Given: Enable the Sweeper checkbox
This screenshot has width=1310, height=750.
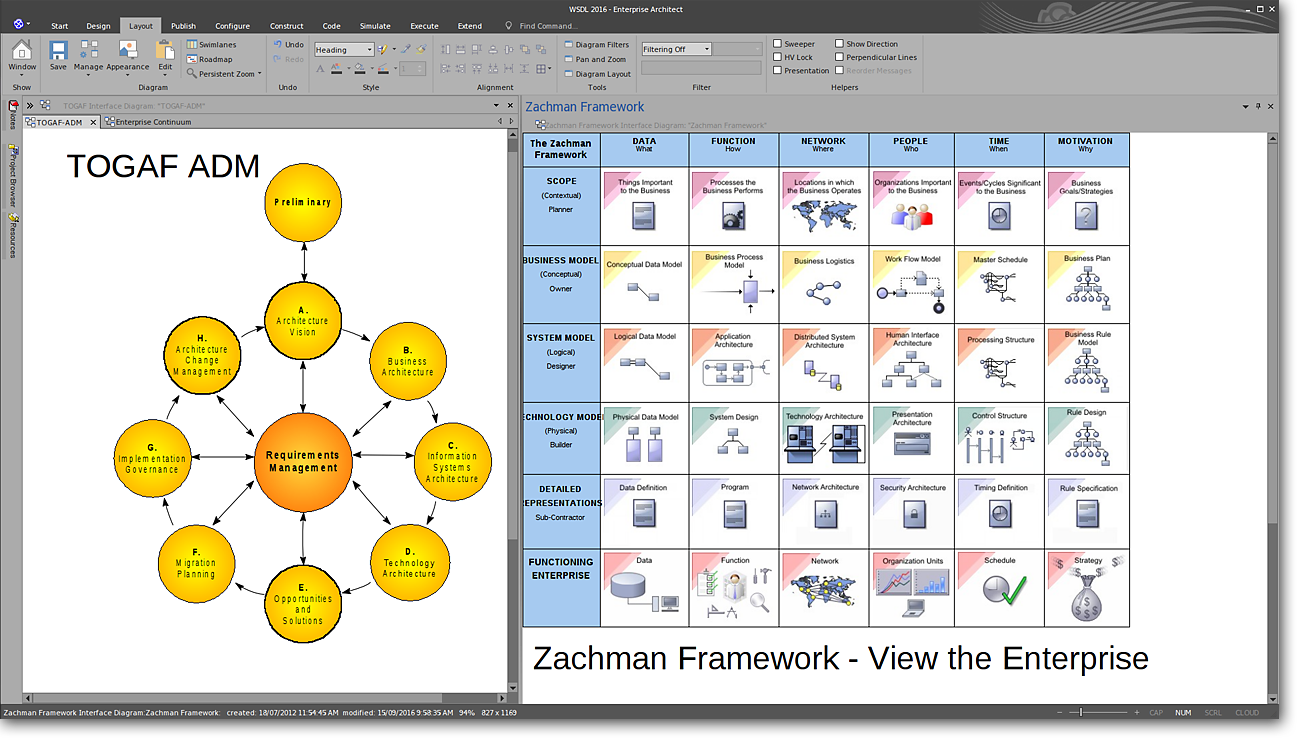Looking at the screenshot, I should (x=777, y=44).
